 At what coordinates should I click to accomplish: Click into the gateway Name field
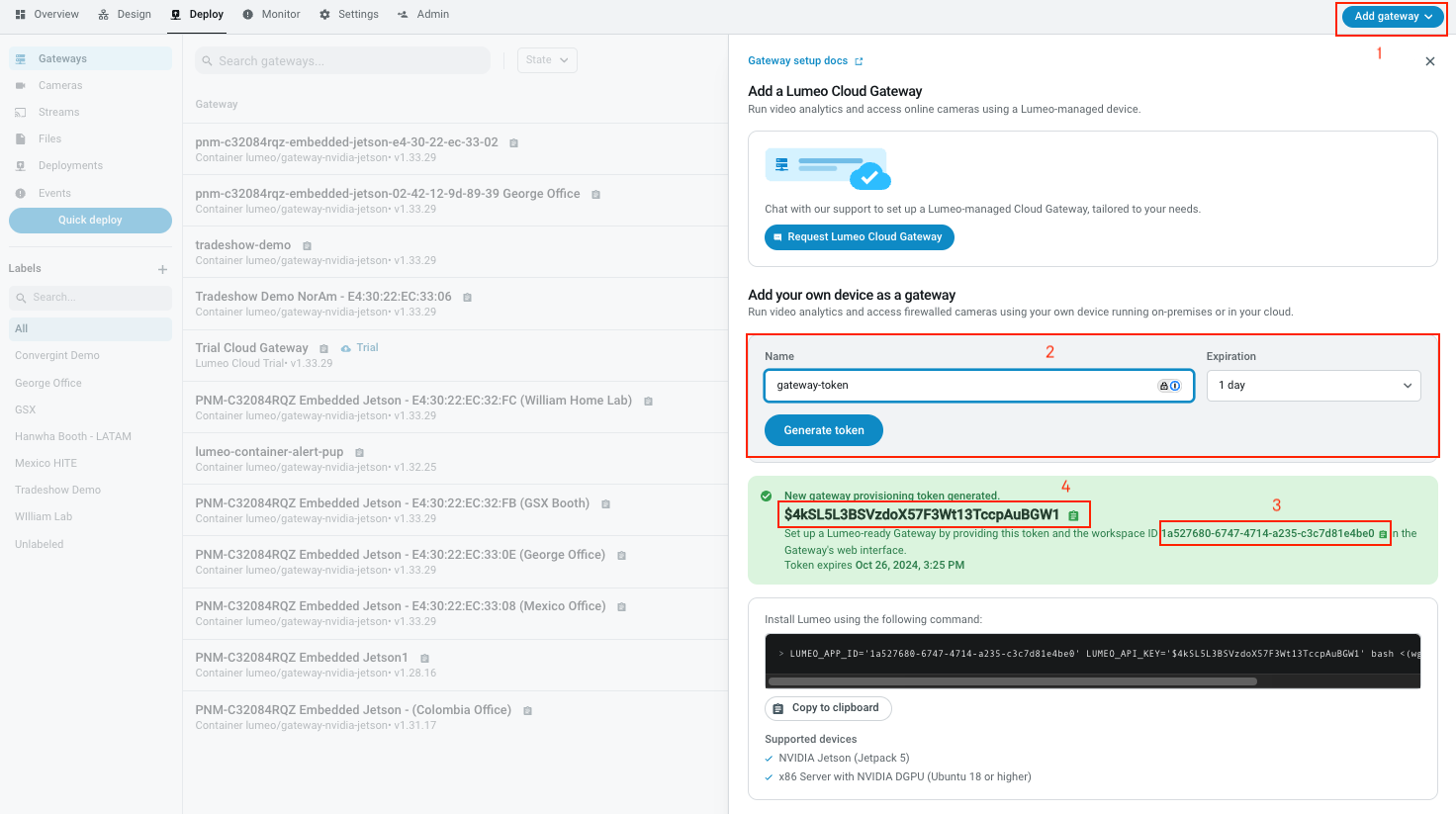click(979, 386)
